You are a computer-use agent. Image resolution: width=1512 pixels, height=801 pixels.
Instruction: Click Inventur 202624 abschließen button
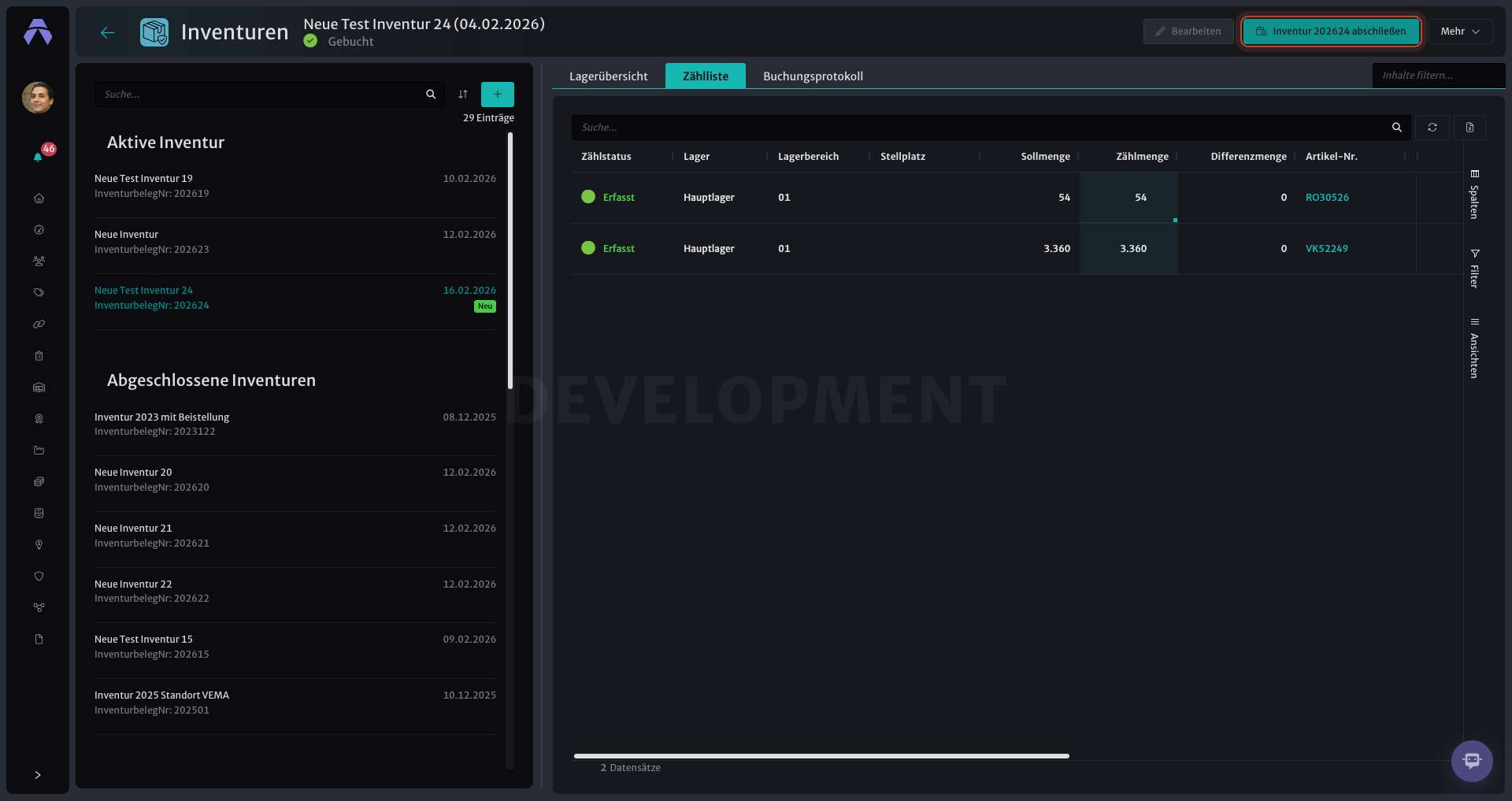[x=1331, y=32]
